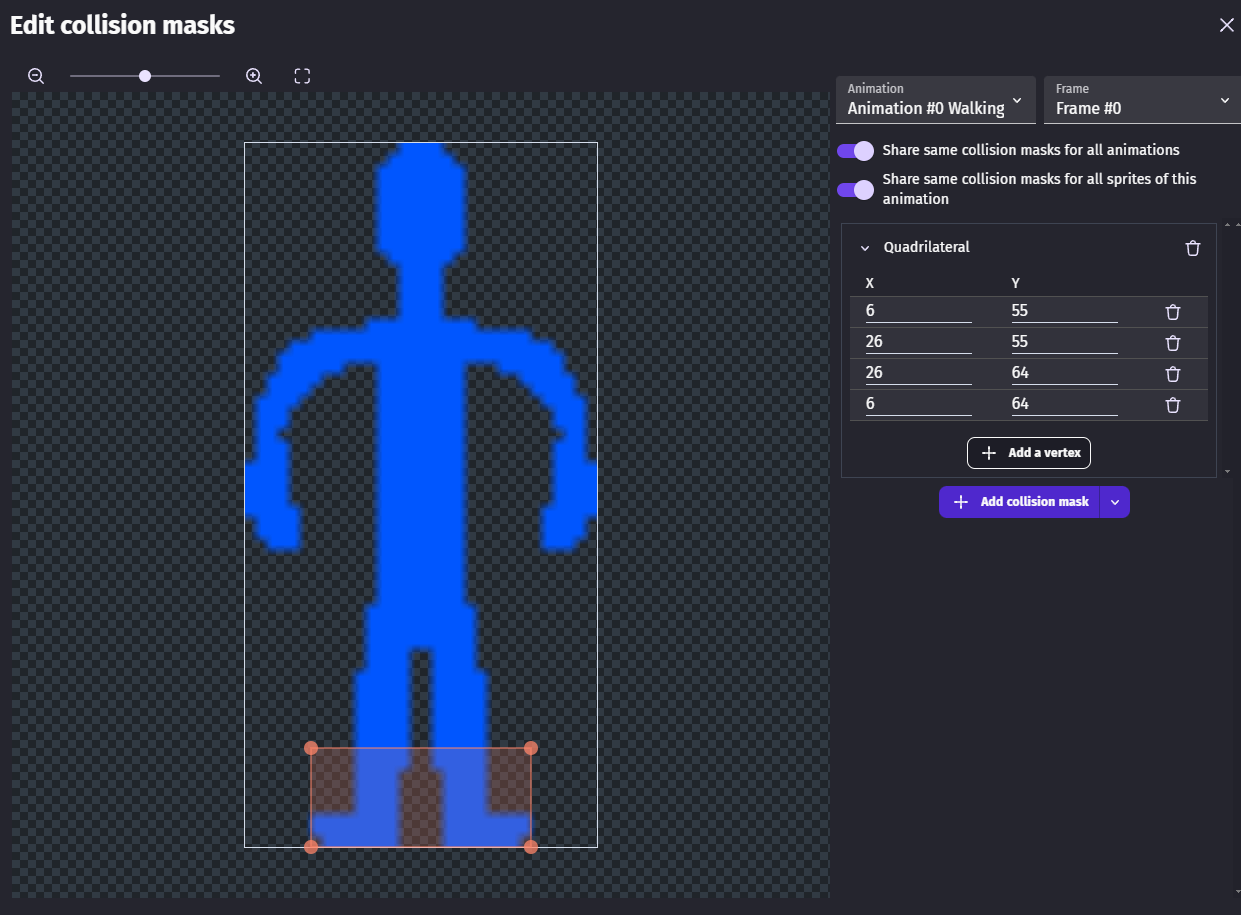The width and height of the screenshot is (1241, 915).
Task: Click the fit-to-screen zoom icon
Action: [302, 76]
